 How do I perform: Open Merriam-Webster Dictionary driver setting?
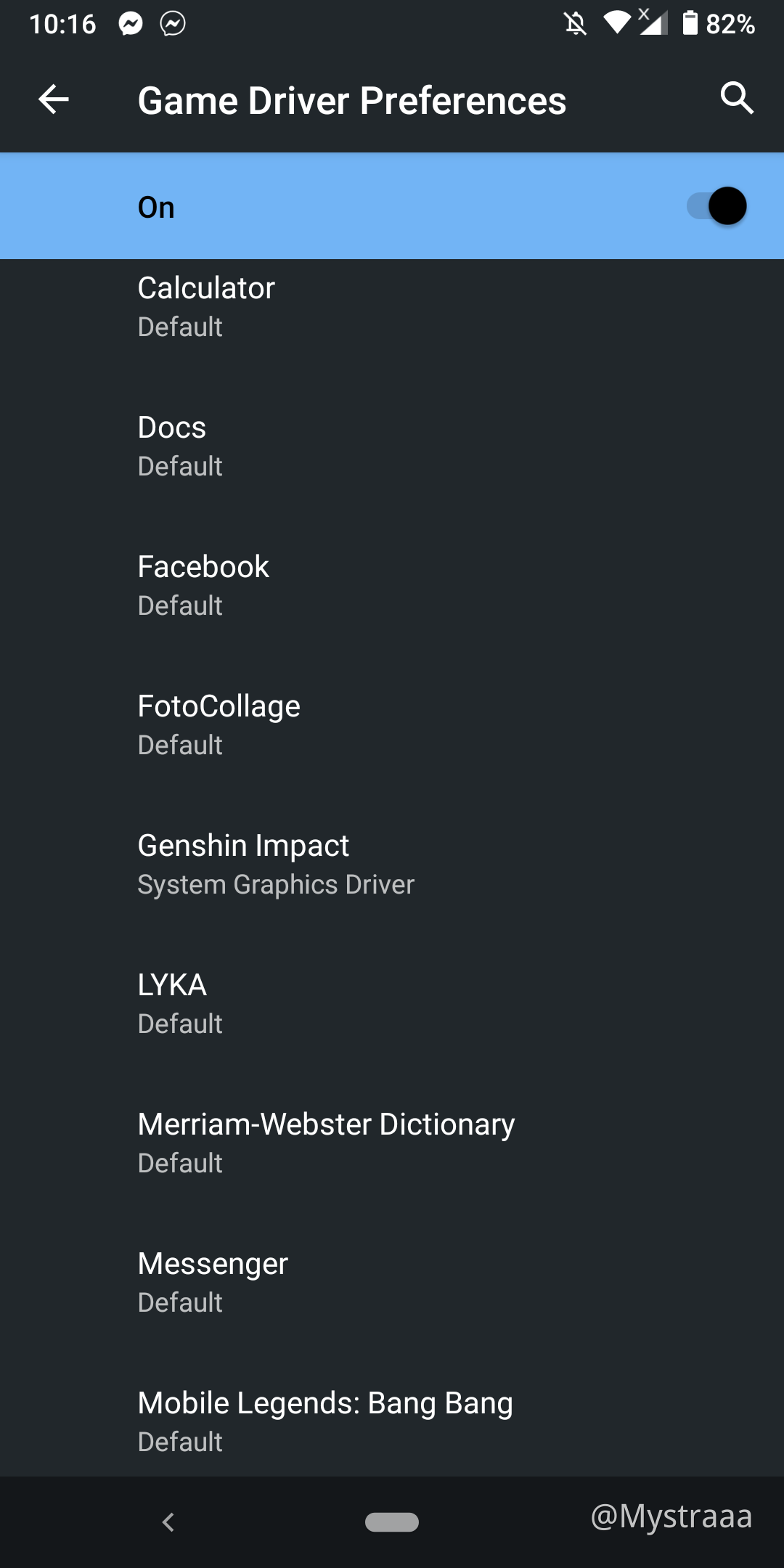tap(392, 1143)
